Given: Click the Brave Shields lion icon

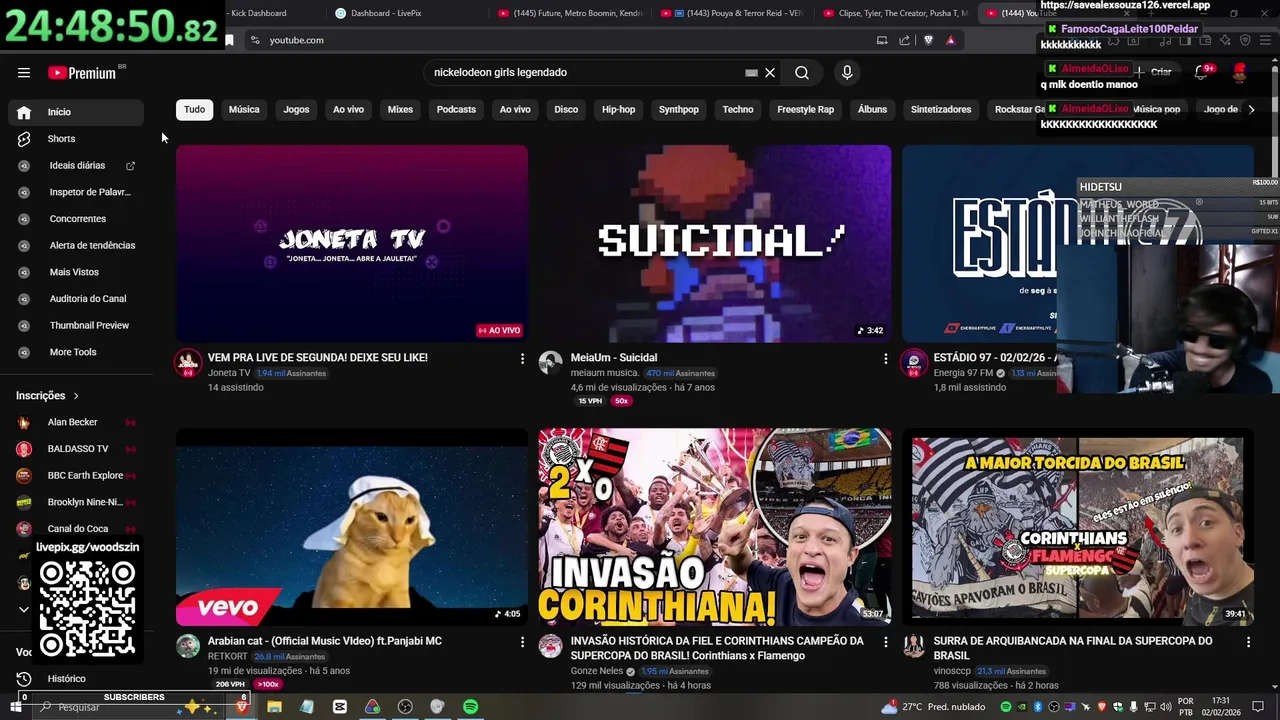Looking at the screenshot, I should click(928, 40).
